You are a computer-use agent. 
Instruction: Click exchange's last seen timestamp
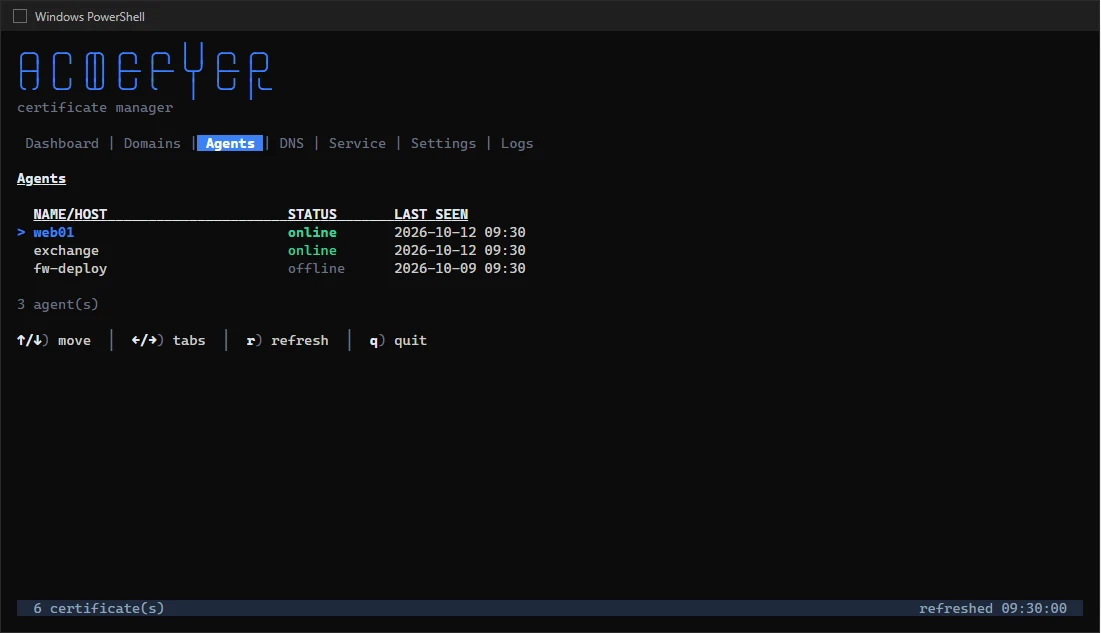[459, 251]
